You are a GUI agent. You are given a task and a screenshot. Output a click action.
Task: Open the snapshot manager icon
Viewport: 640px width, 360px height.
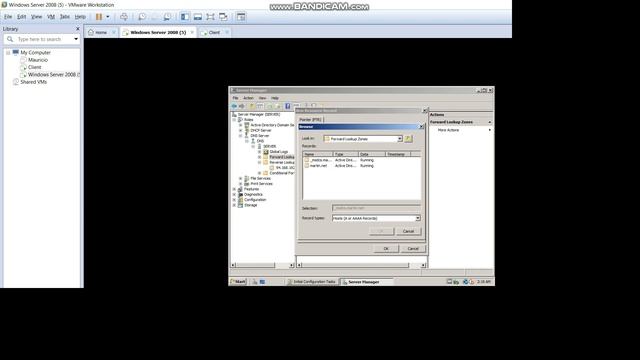point(167,17)
